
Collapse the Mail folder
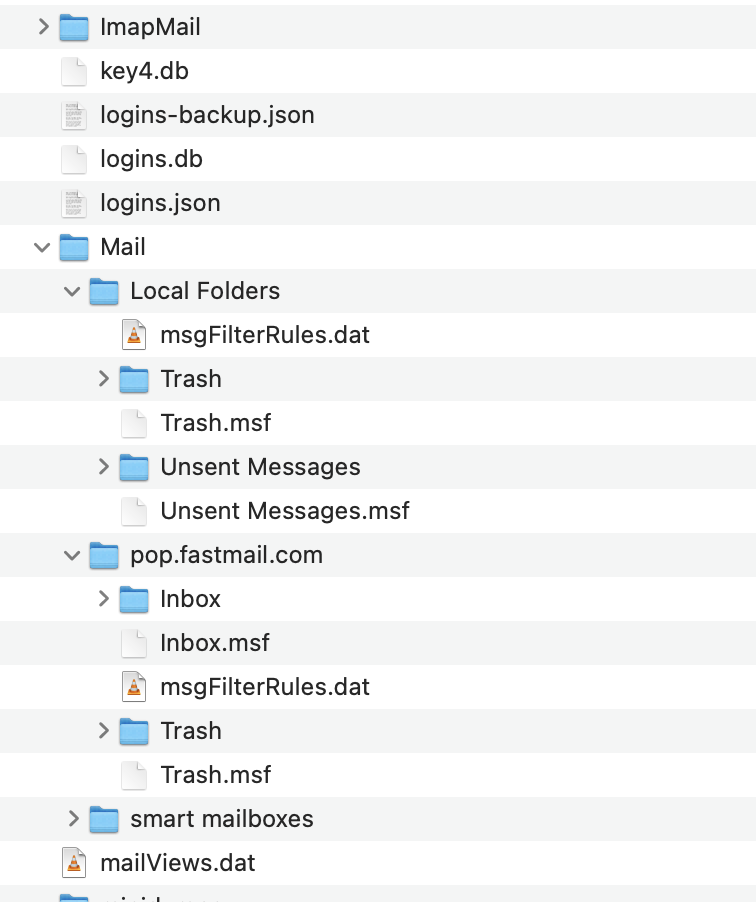coord(43,247)
